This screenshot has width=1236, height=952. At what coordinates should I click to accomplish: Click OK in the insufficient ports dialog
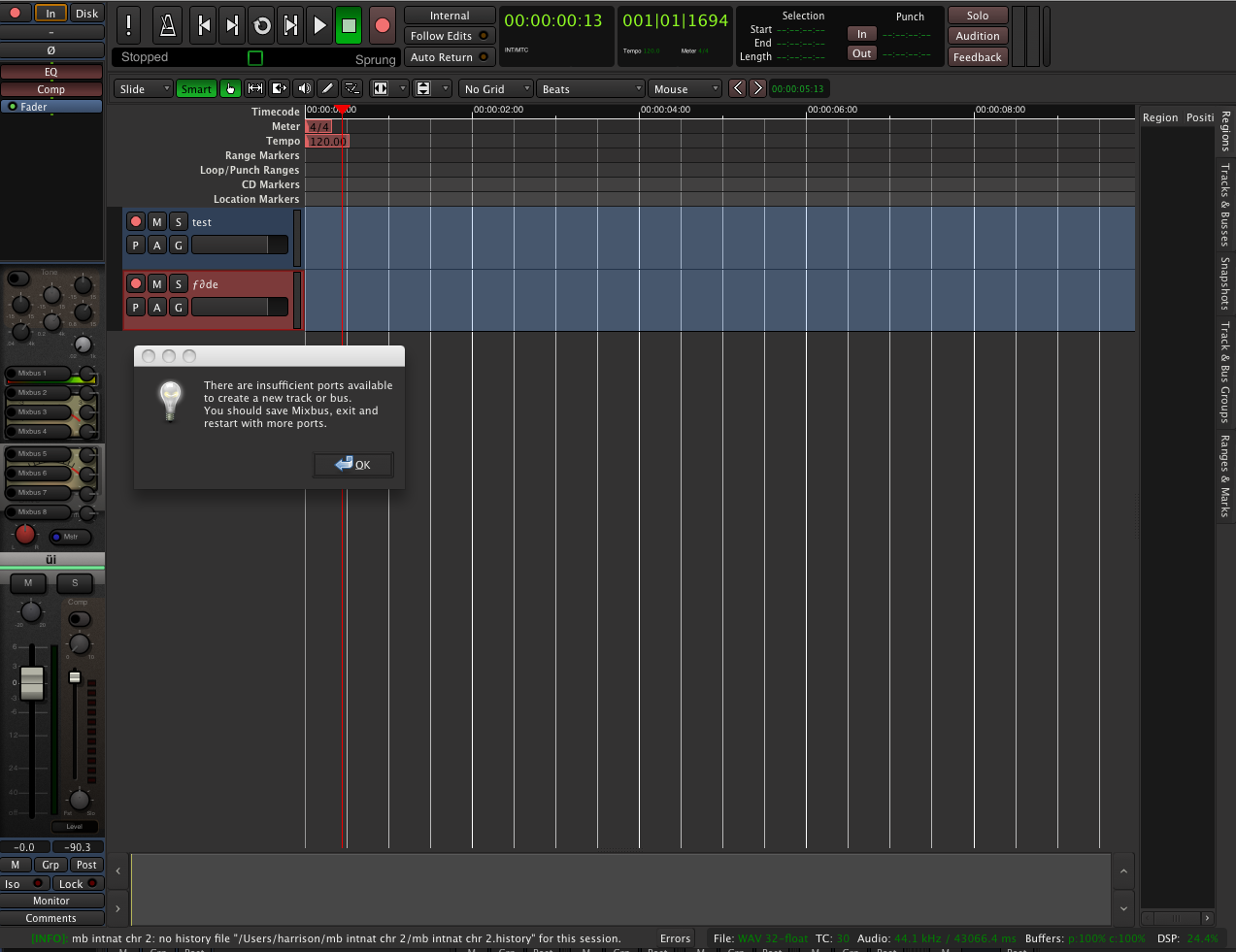[x=353, y=465]
